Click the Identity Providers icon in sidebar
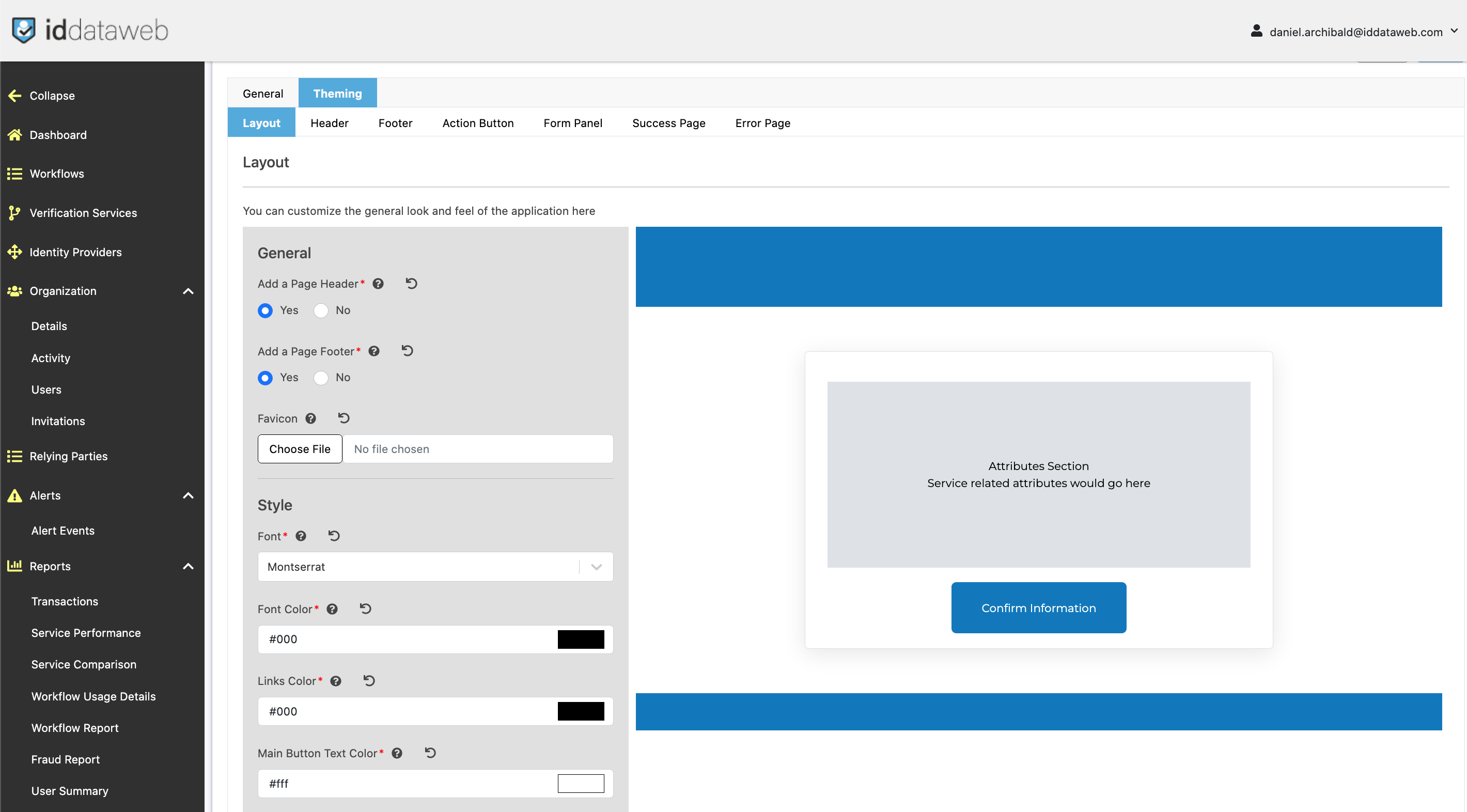This screenshot has width=1467, height=812. (15, 252)
